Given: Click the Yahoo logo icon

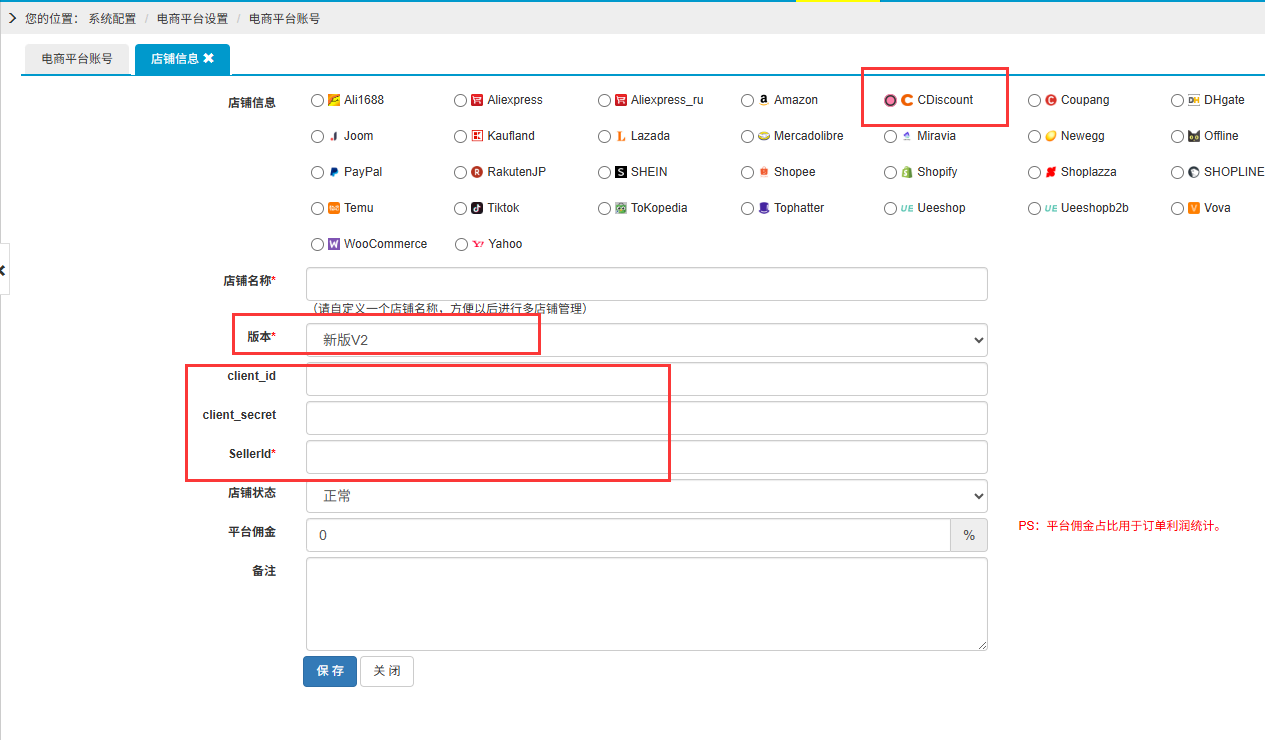Looking at the screenshot, I should click(477, 244).
